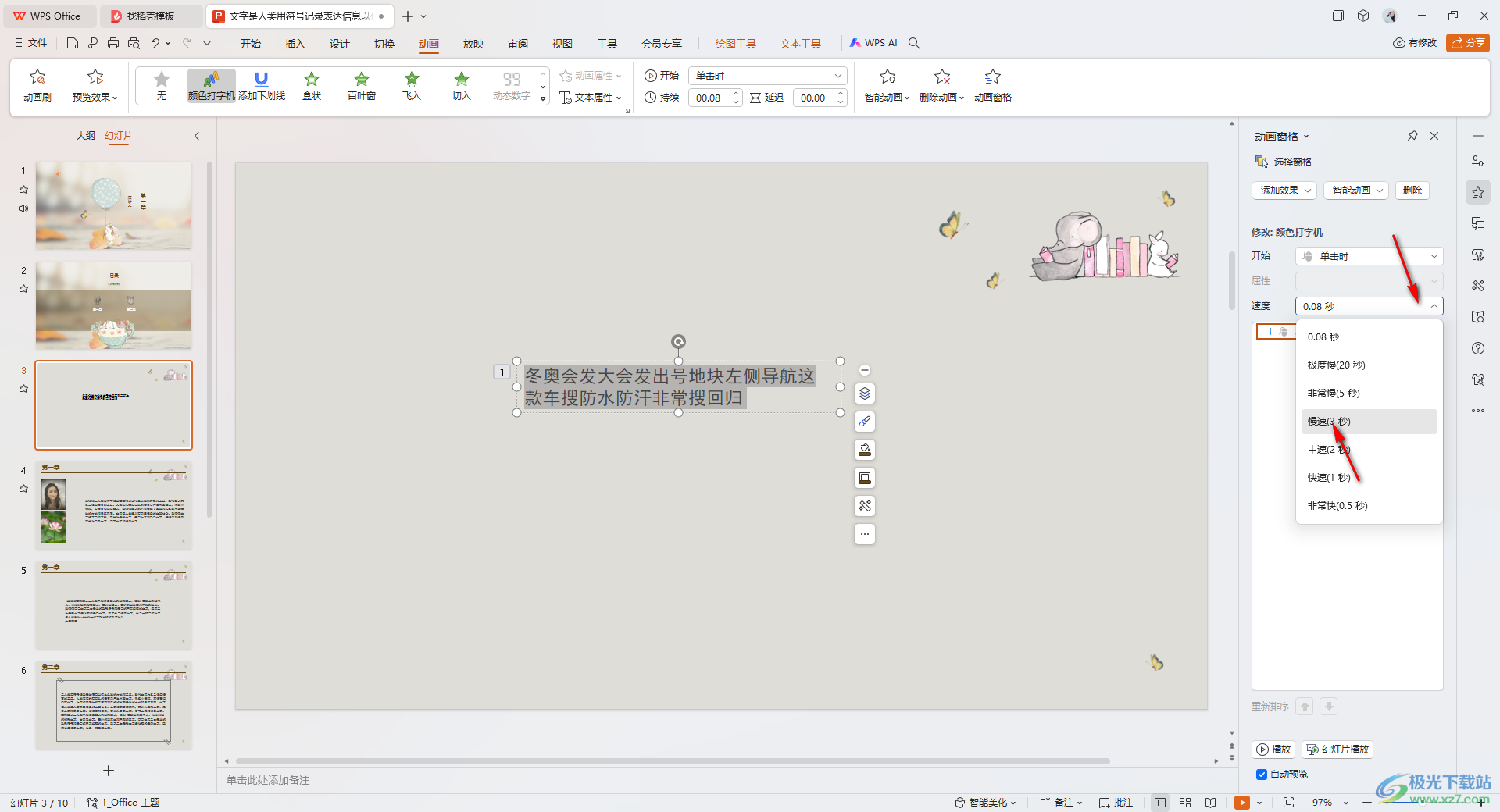The image size is (1500, 812).
Task: Pin the animation pane with the pin icon
Action: 1412,136
